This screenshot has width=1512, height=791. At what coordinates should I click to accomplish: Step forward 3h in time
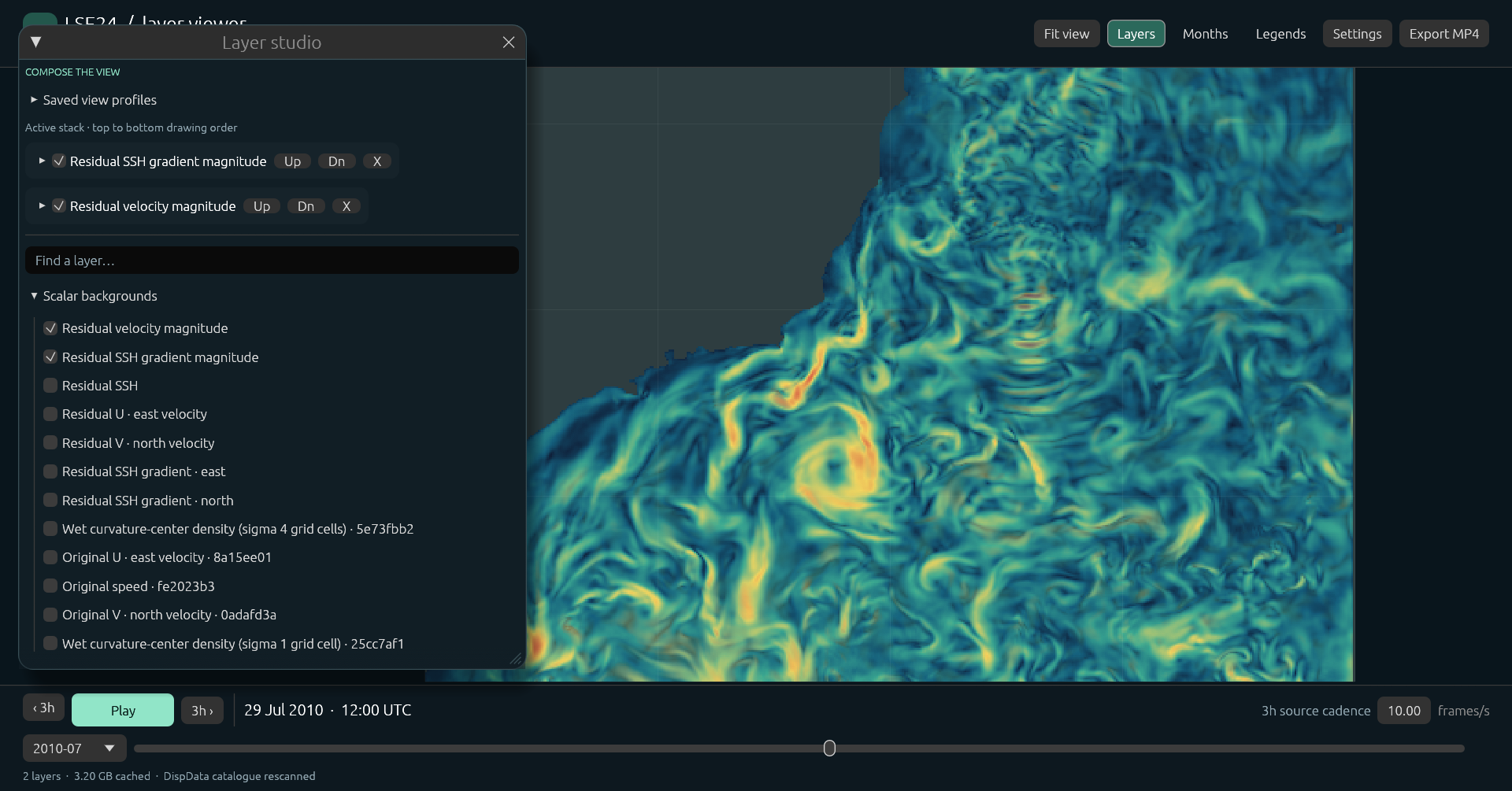[202, 711]
